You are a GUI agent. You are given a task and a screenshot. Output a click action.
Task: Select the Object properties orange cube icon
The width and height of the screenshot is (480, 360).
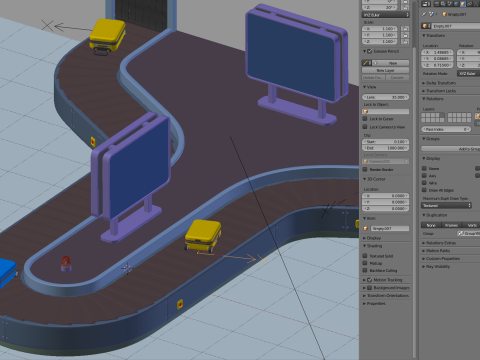463,4
